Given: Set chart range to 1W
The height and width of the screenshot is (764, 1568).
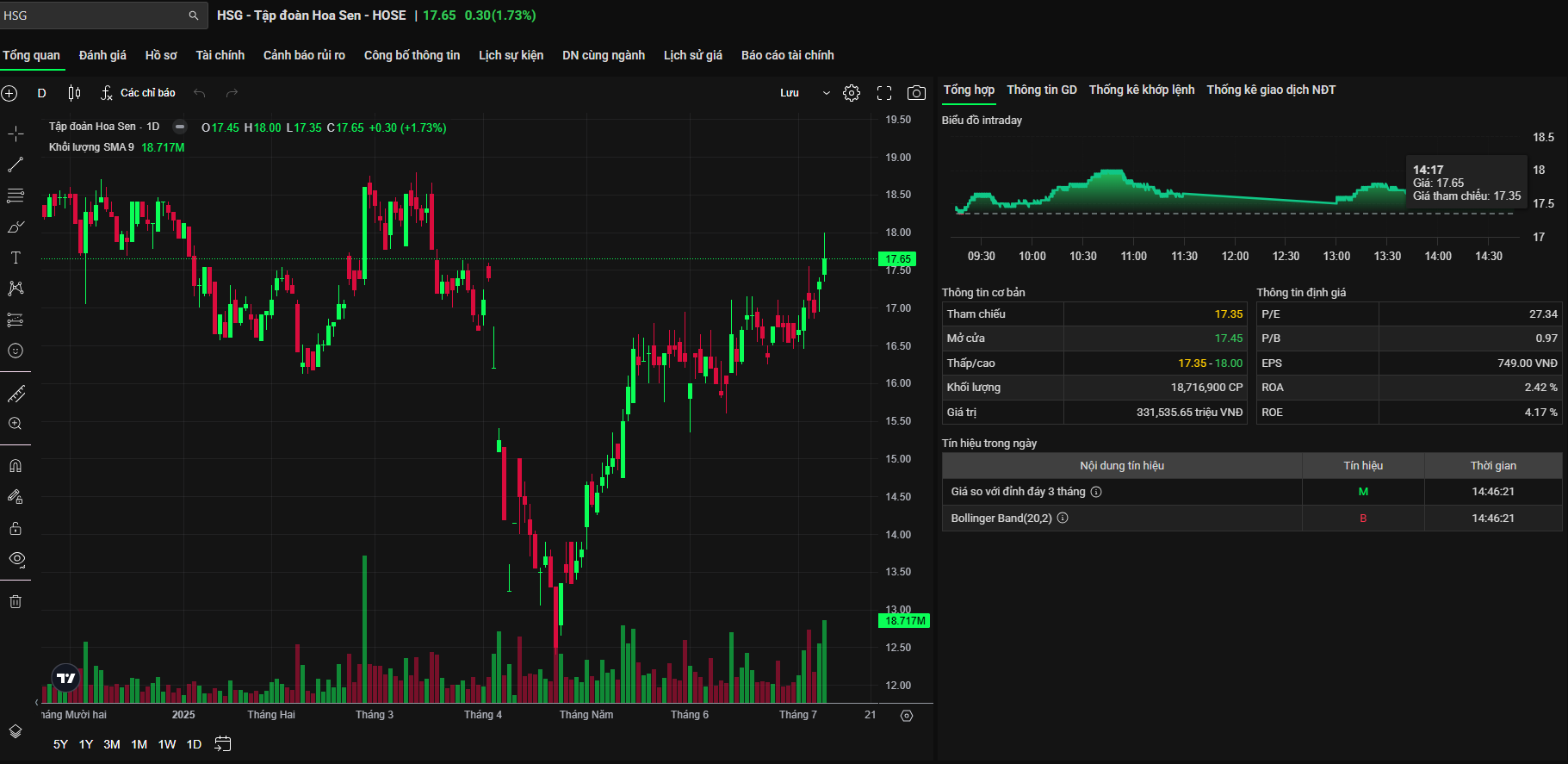Looking at the screenshot, I should (x=167, y=744).
